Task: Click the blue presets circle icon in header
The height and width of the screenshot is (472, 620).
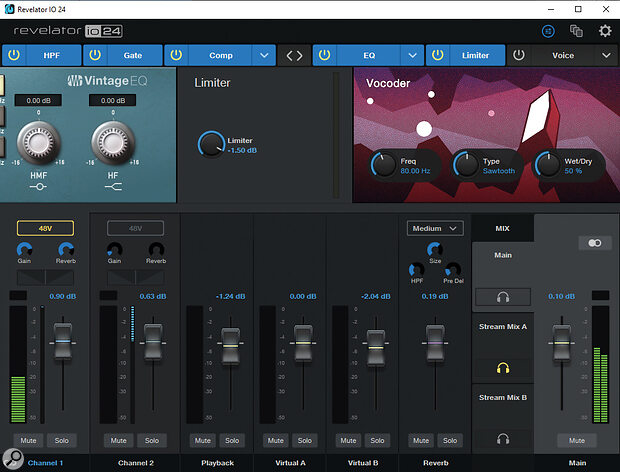Action: (548, 31)
